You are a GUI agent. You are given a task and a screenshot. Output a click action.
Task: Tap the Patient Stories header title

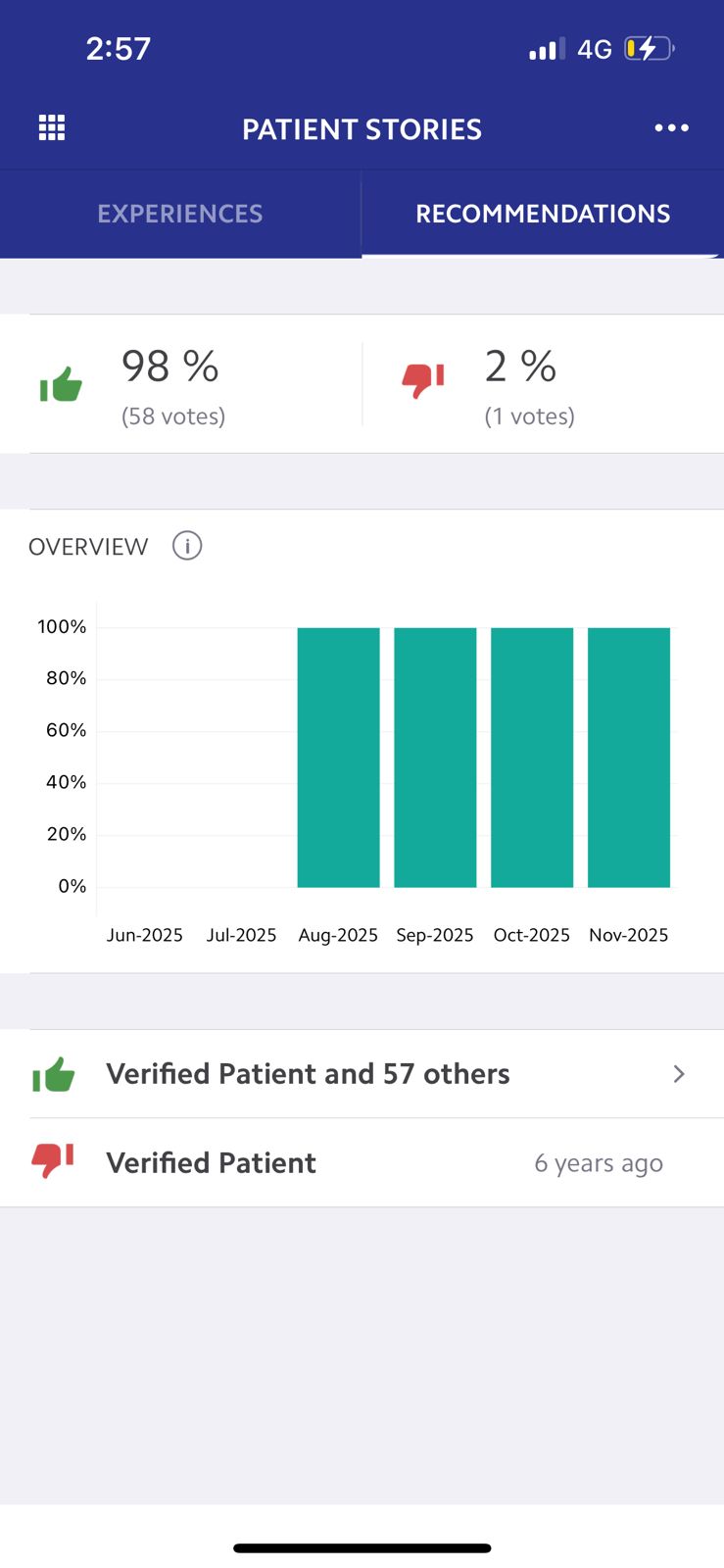coord(362,129)
